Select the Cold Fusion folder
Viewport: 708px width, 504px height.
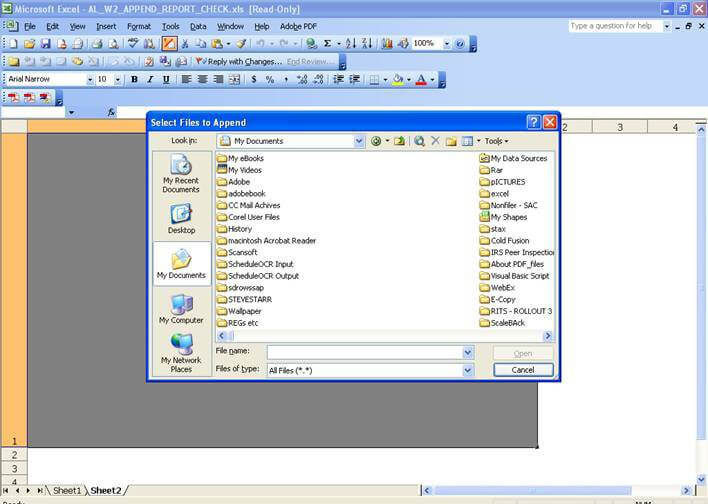[504, 241]
